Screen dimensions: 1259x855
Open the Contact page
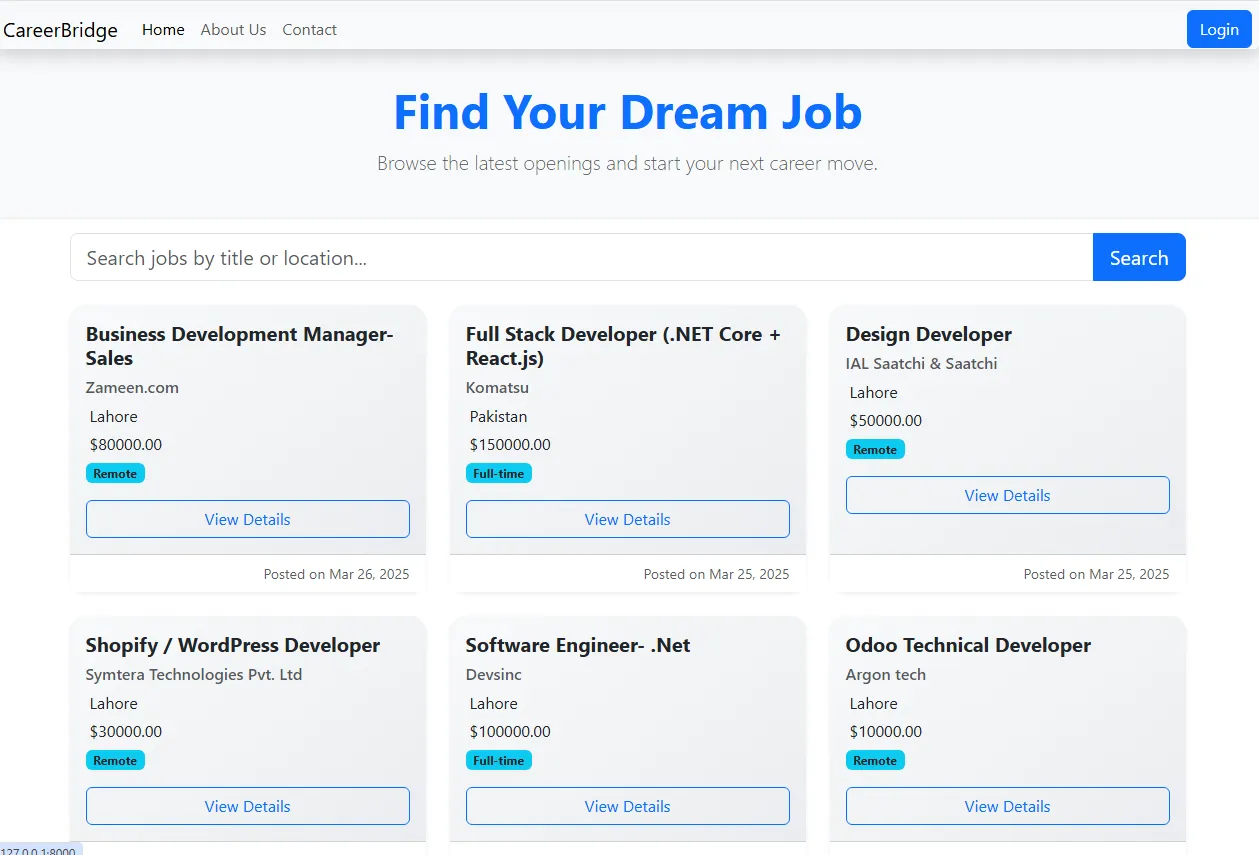(x=309, y=30)
